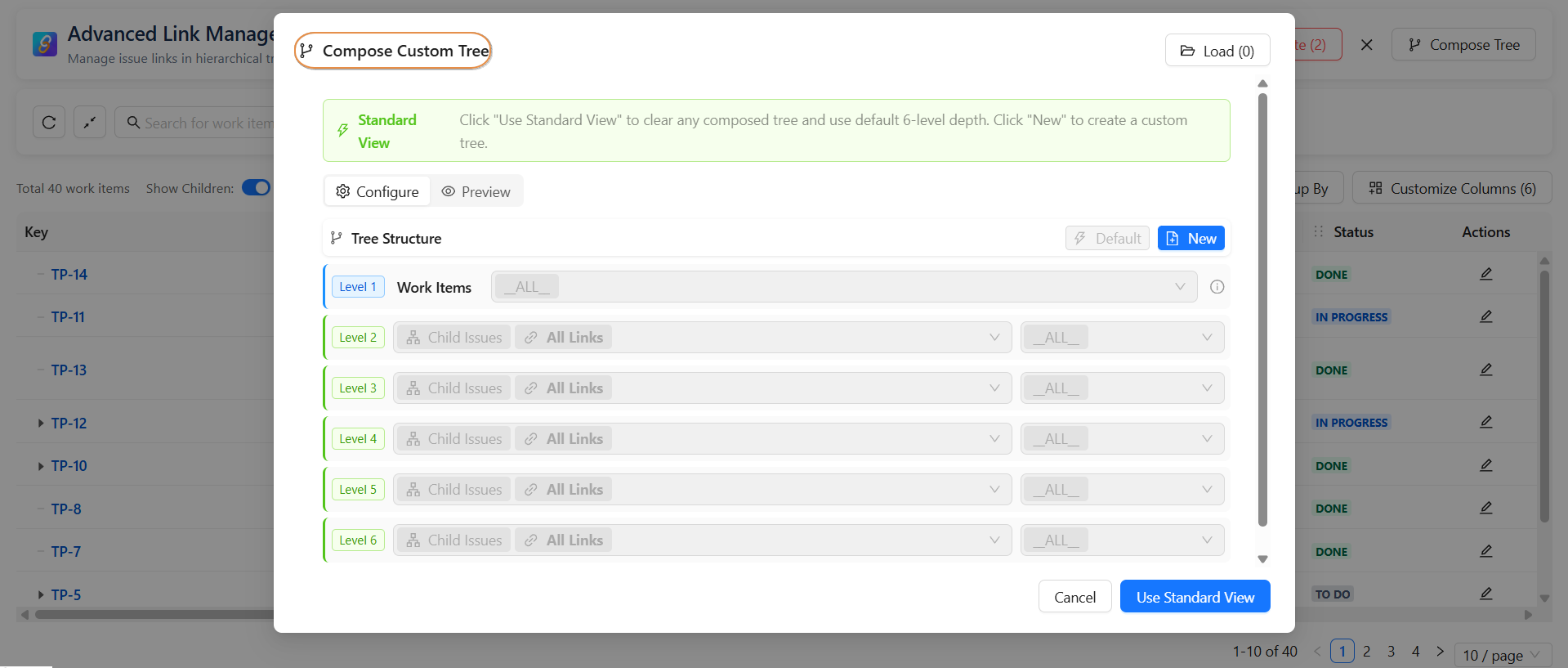The height and width of the screenshot is (668, 1568).
Task: Click the table horizontal scrollbar
Action: point(155,614)
